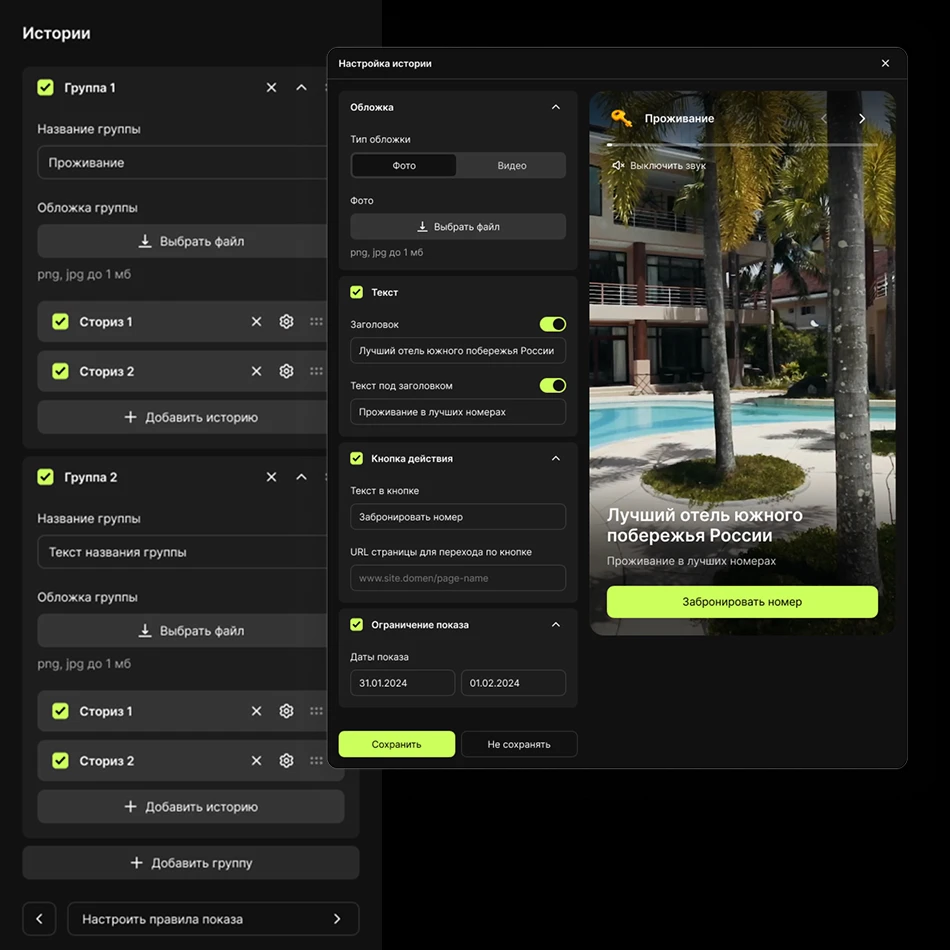The width and height of the screenshot is (950, 950).
Task: Uncheck Сториз 2 in Группа 1
Action: point(60,371)
